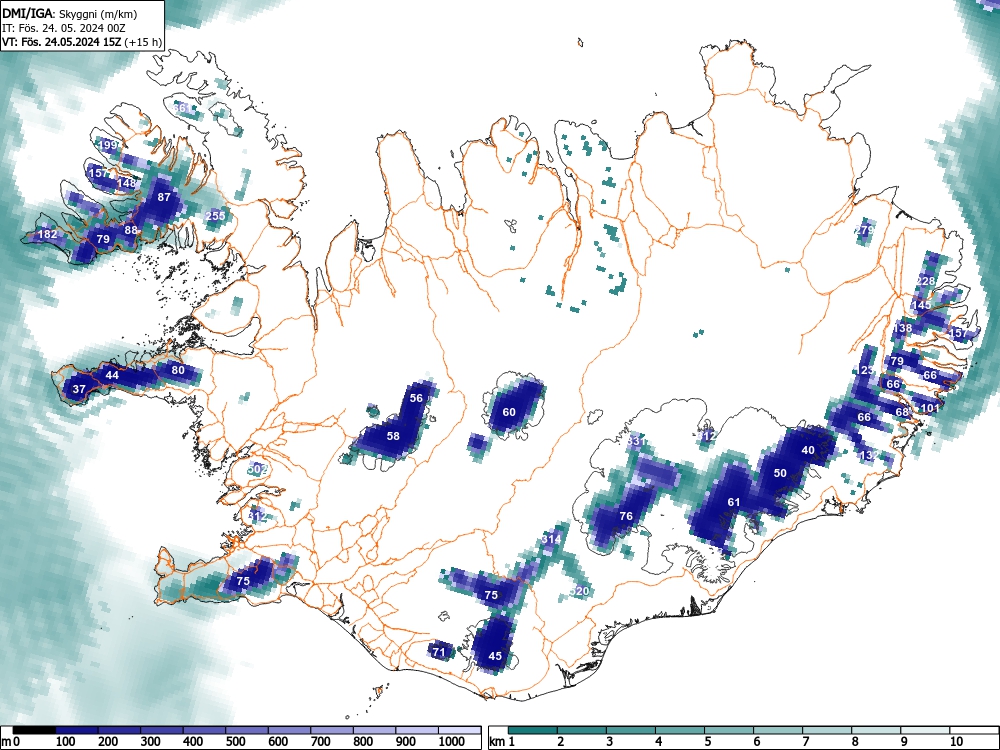Click the 'DMI/IGA: Skyggni (m/km)' title text
The image size is (1000, 750).
(x=70, y=13)
